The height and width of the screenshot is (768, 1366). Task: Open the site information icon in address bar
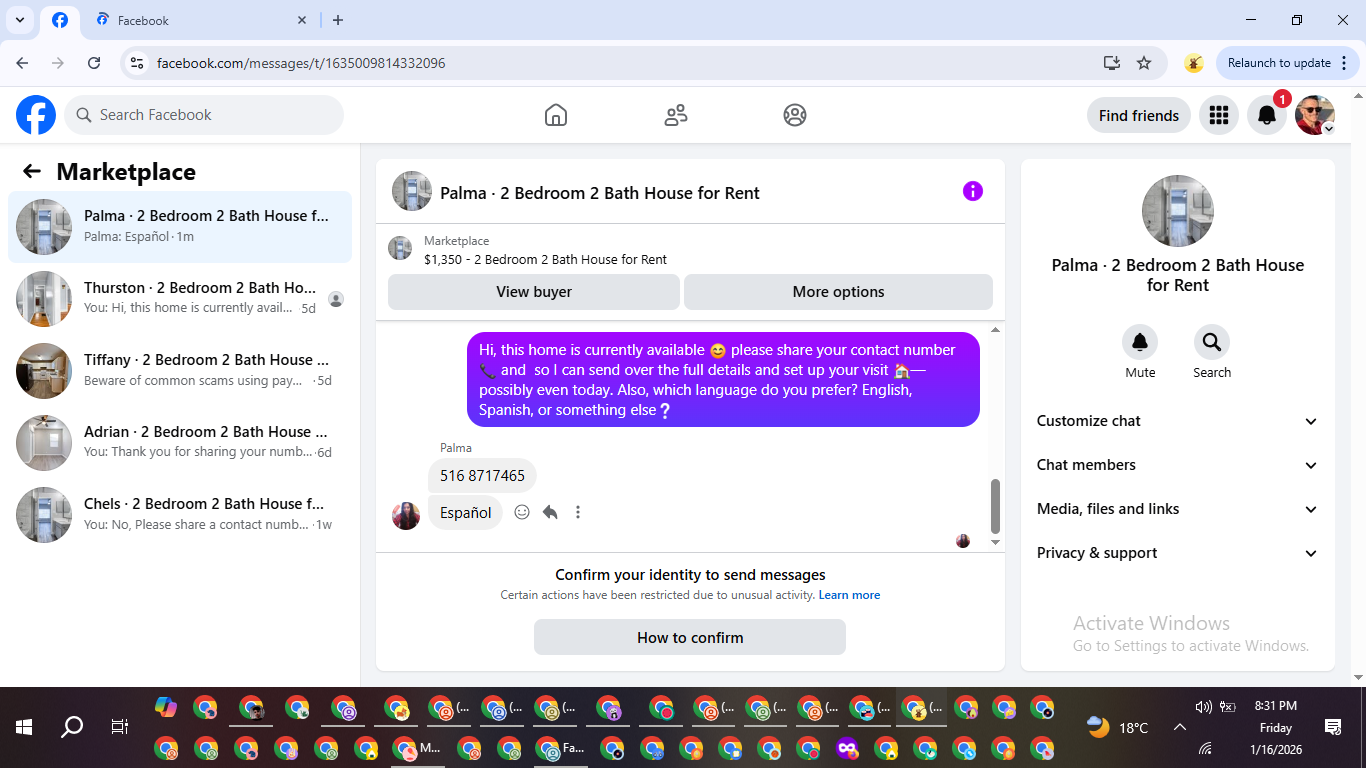point(137,63)
